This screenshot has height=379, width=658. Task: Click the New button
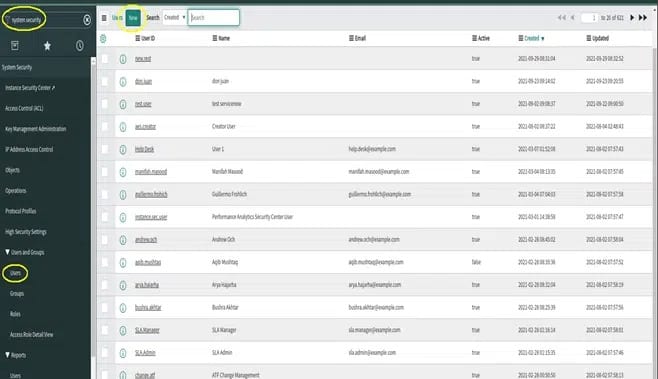tap(133, 18)
